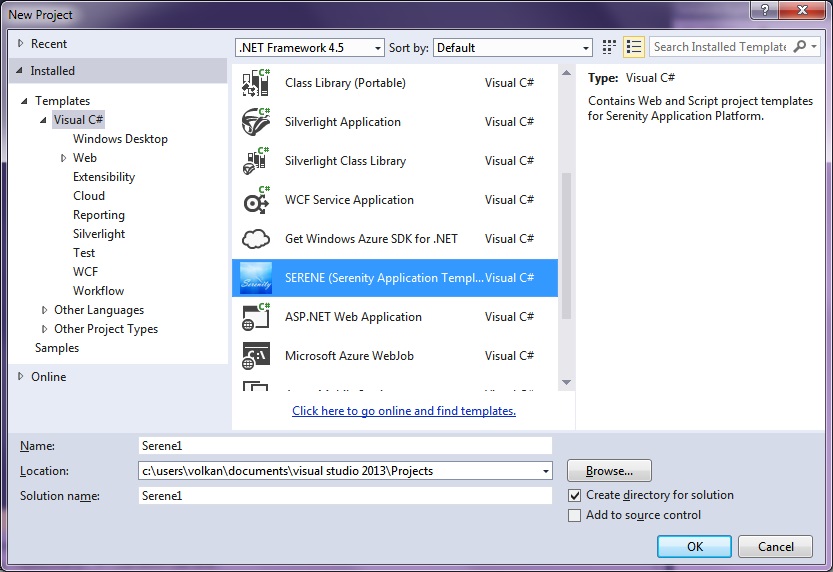The image size is (833, 572).
Task: Select the Test category
Action: 84,253
